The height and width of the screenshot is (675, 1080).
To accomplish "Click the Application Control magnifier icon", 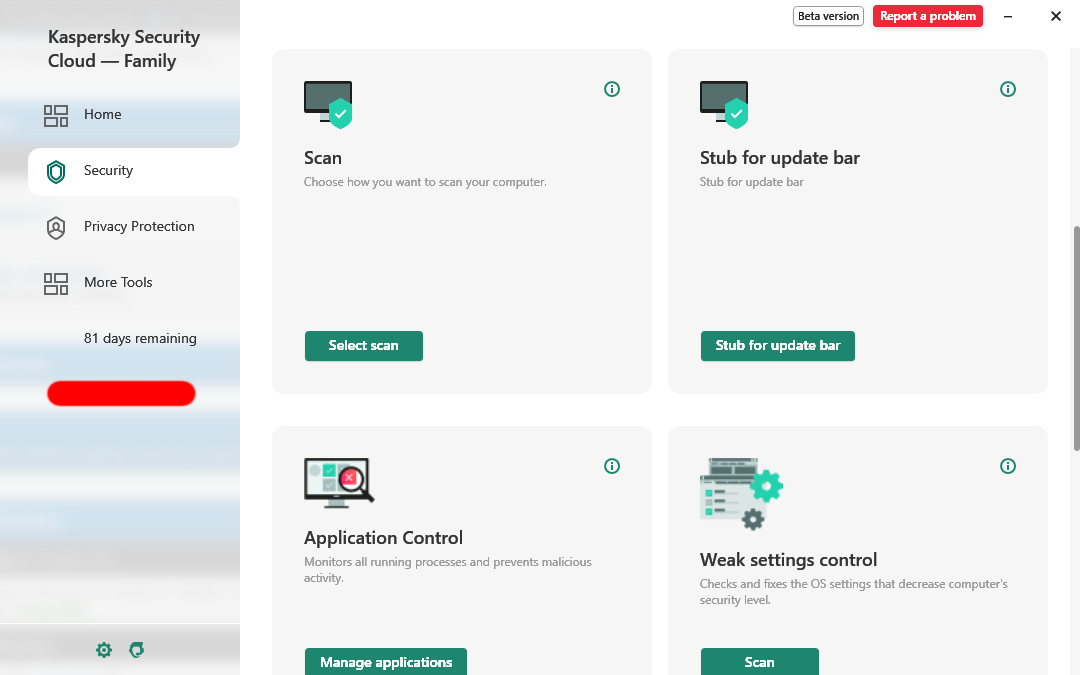I will [340, 483].
